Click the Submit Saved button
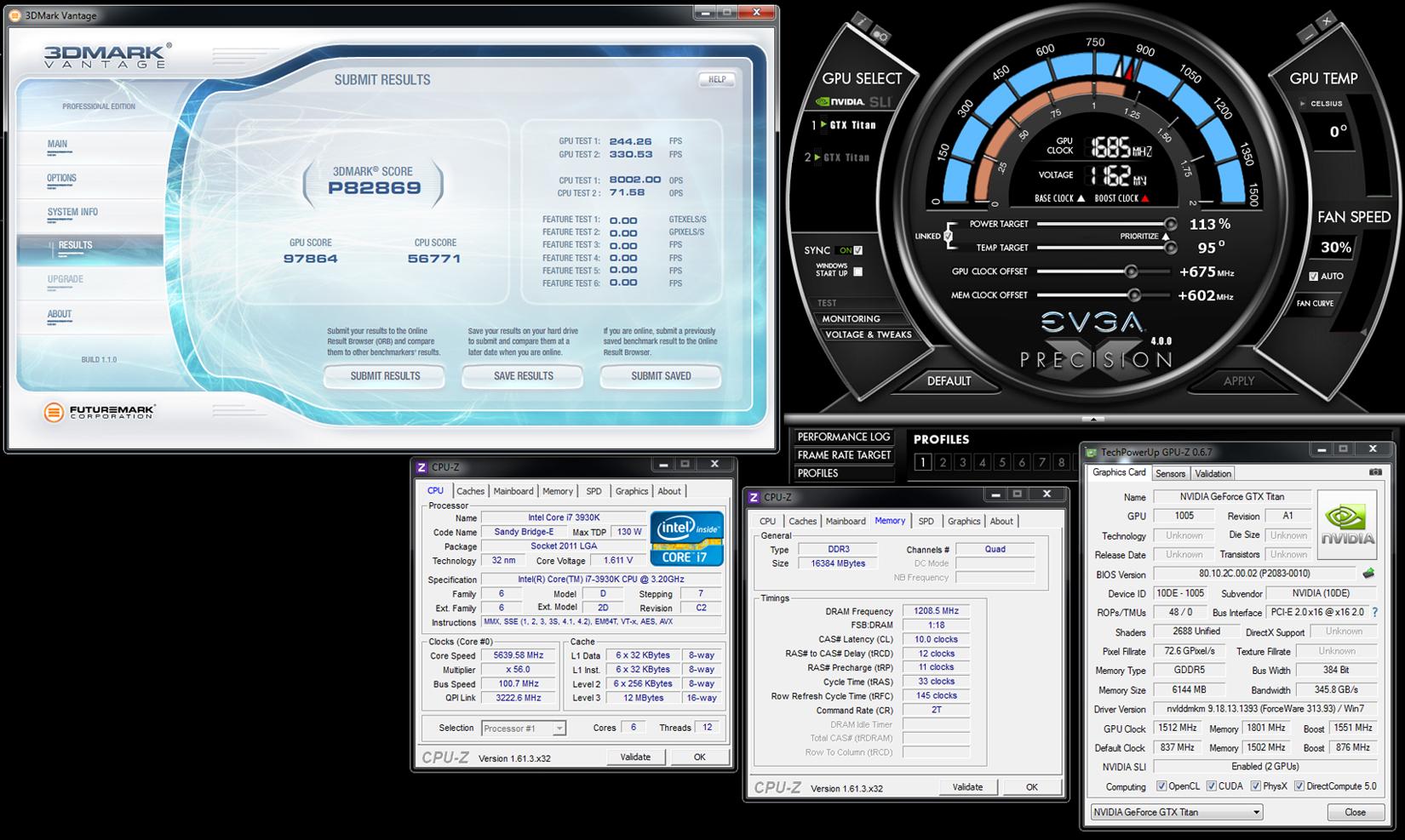Screen dimensions: 1405x840 (x=661, y=376)
